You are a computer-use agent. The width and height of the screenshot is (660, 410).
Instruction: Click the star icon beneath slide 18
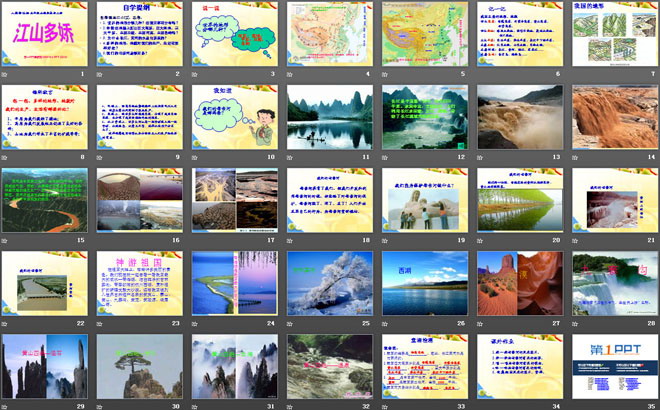pyautogui.click(x=290, y=241)
